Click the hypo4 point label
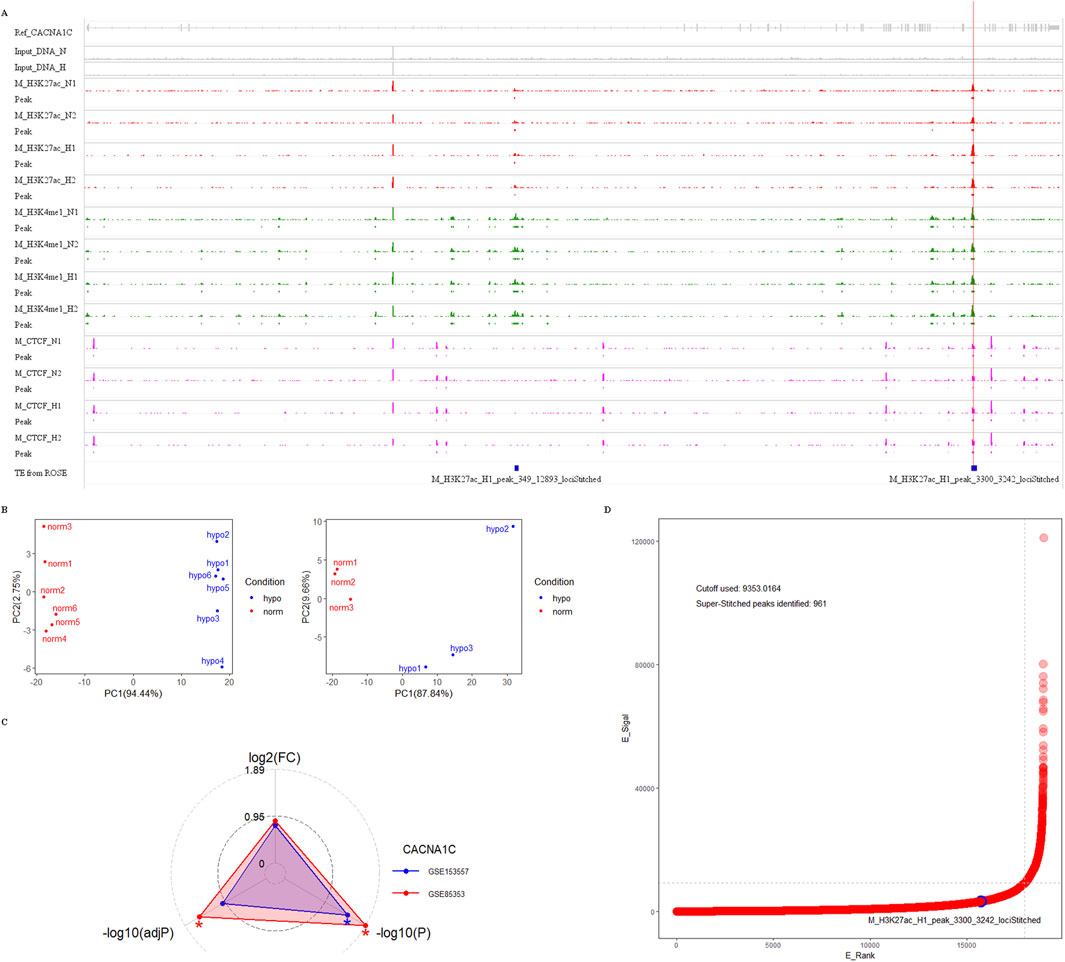The image size is (1065, 962). [213, 660]
